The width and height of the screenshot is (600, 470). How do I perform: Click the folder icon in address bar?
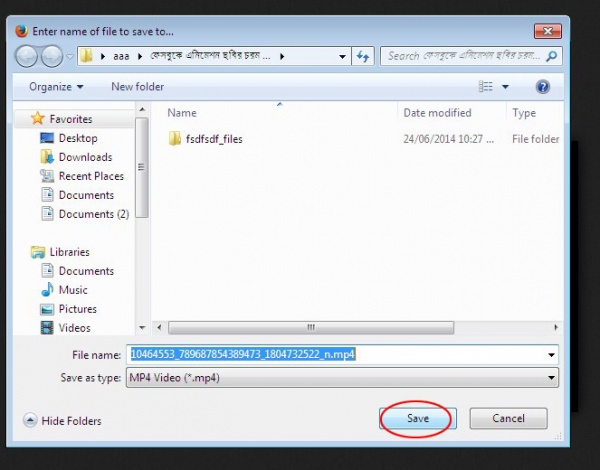(x=86, y=56)
